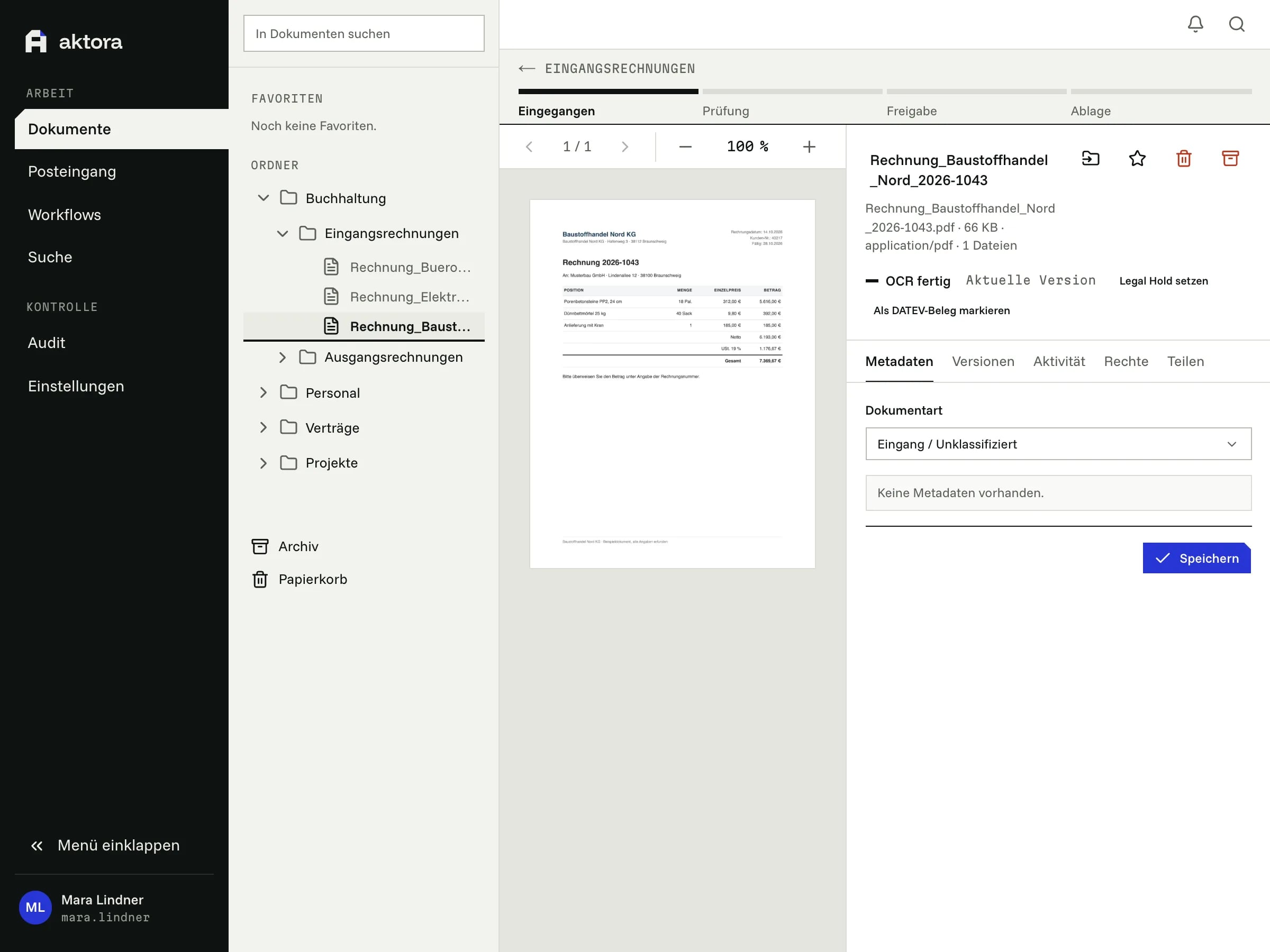Move document using the folder-arrow icon
1270x952 pixels.
[x=1090, y=158]
